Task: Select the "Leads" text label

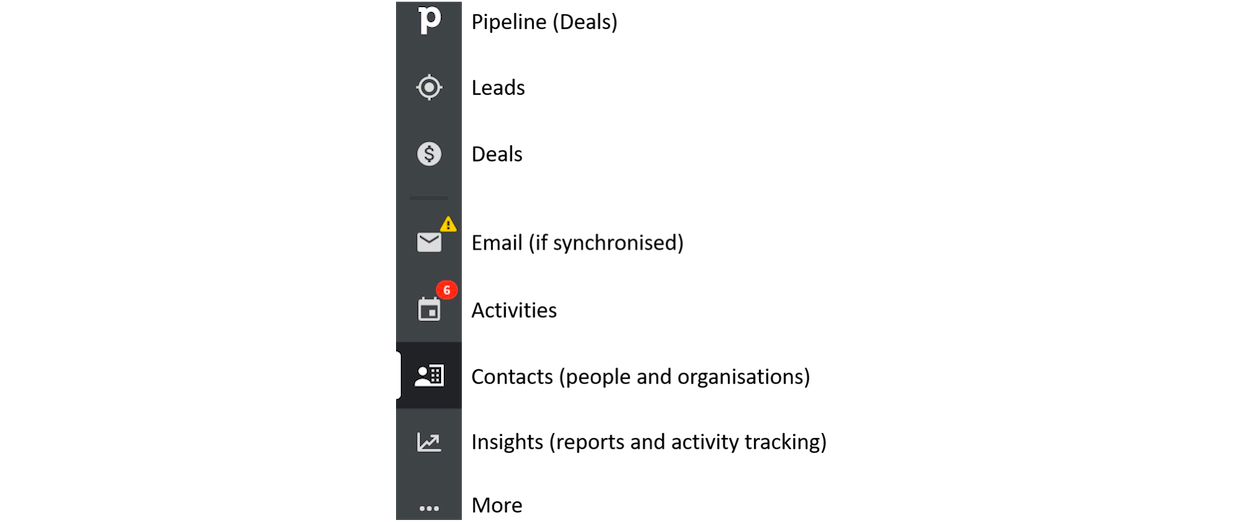Action: tap(498, 88)
